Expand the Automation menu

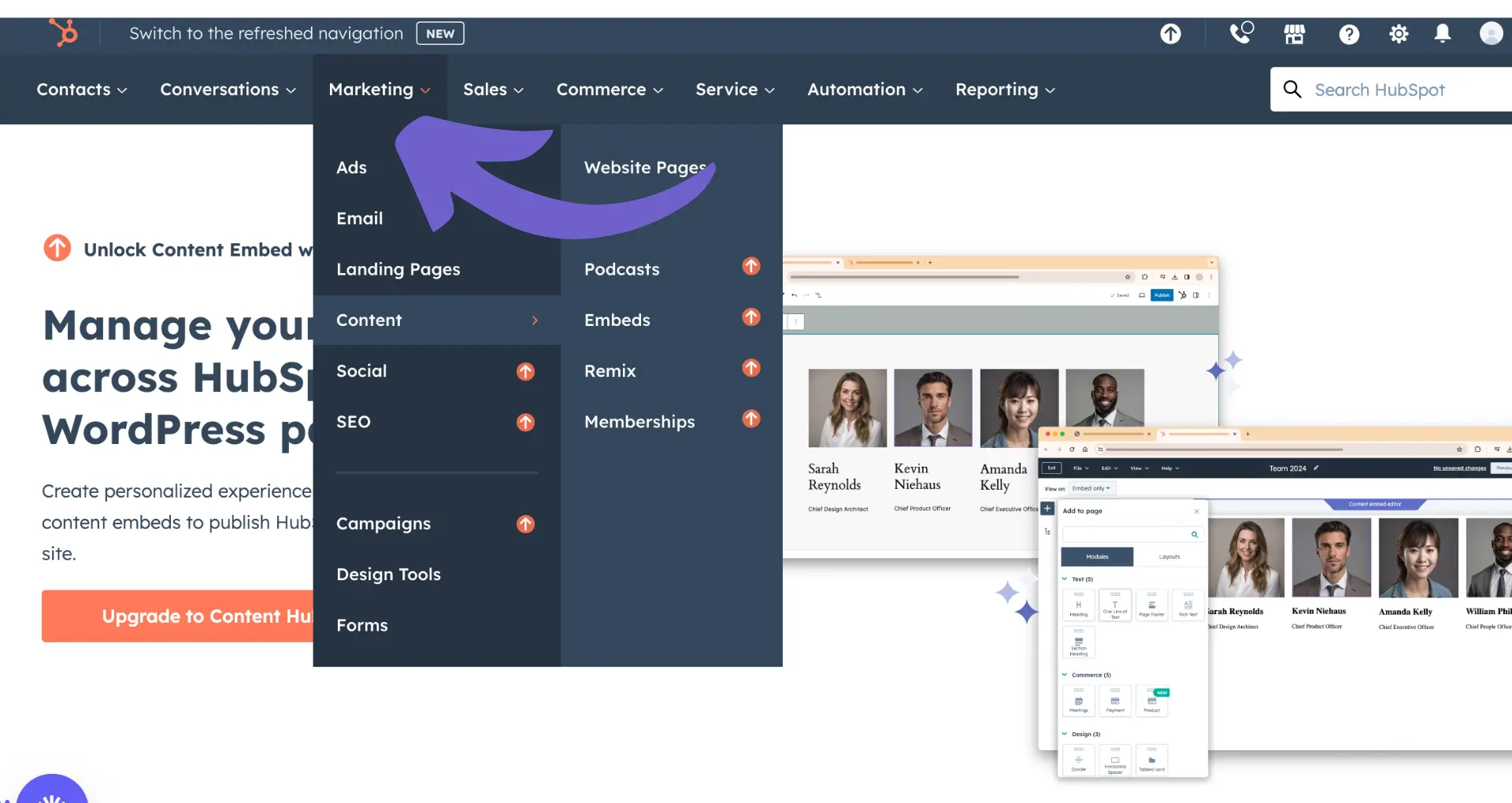pos(865,89)
